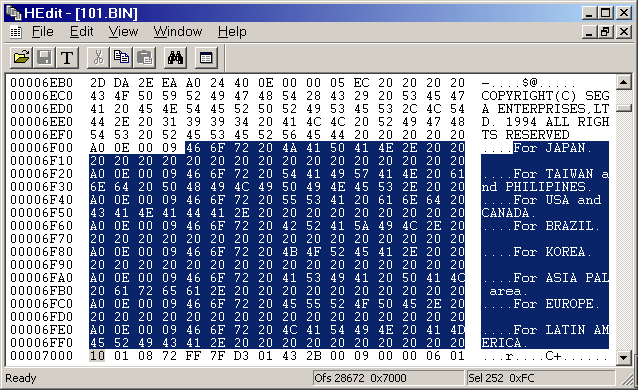
Task: Click hex byte 10 at offset 00007000
Action: click(97, 356)
